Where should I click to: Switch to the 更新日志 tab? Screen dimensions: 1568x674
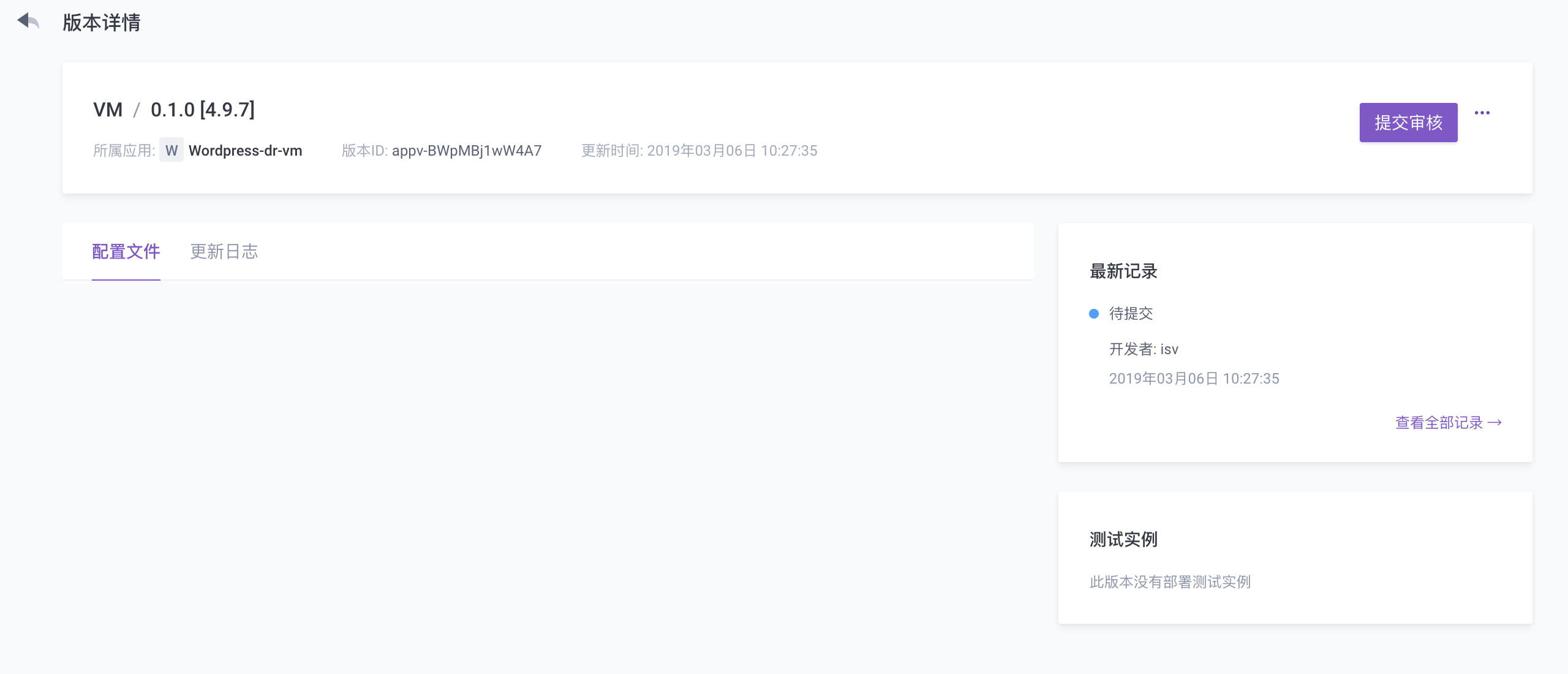click(x=224, y=252)
